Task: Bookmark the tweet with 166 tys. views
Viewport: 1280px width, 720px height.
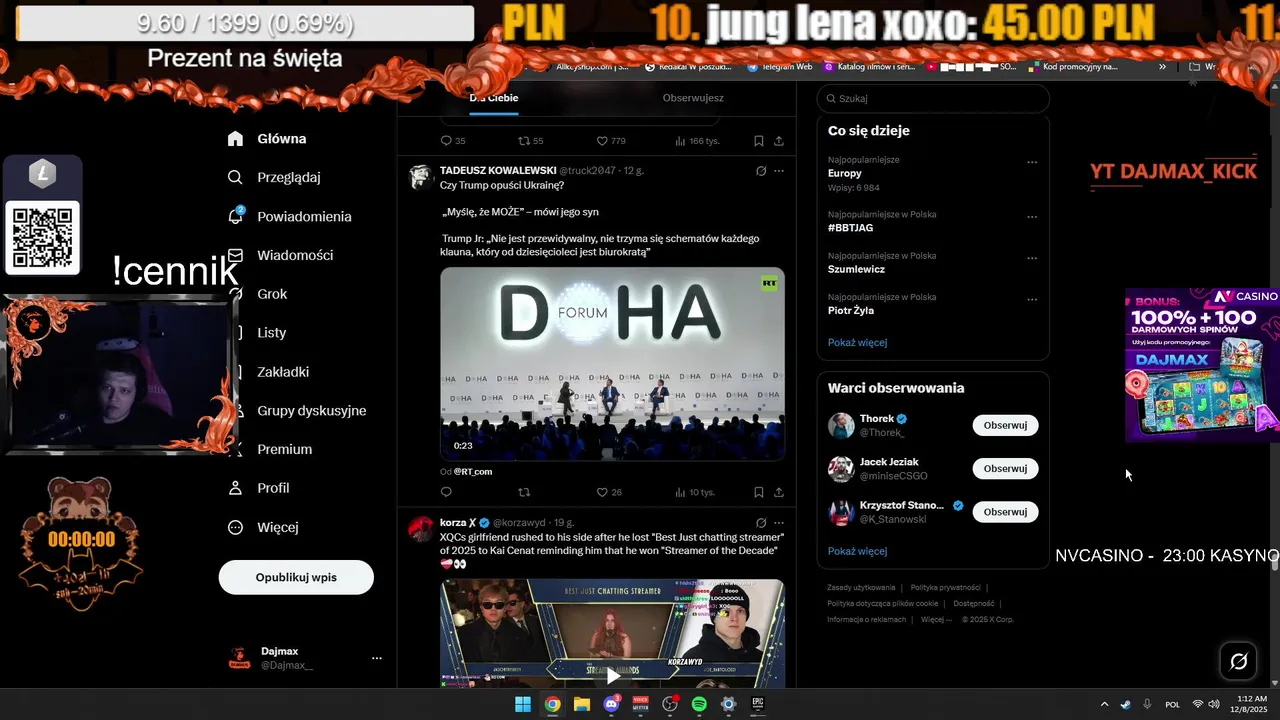Action: 759,141
